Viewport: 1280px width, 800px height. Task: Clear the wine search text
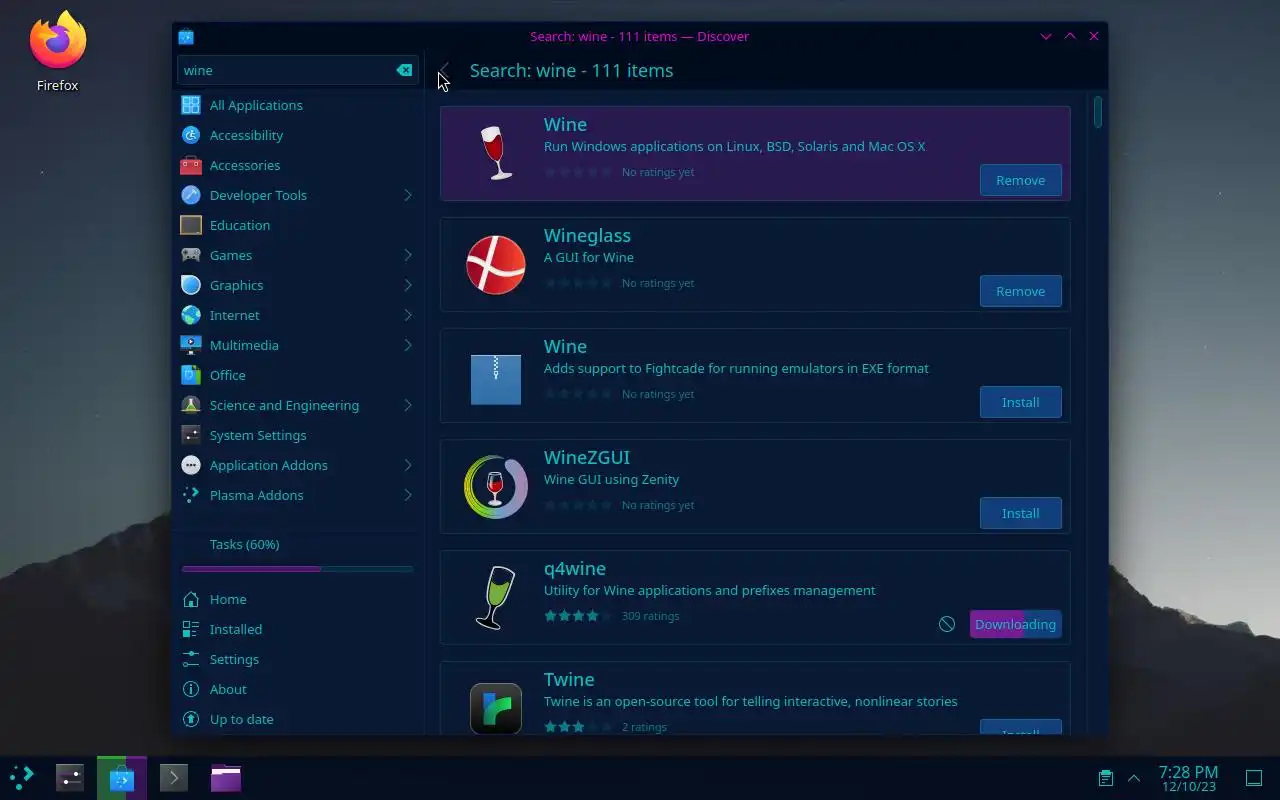(x=404, y=70)
